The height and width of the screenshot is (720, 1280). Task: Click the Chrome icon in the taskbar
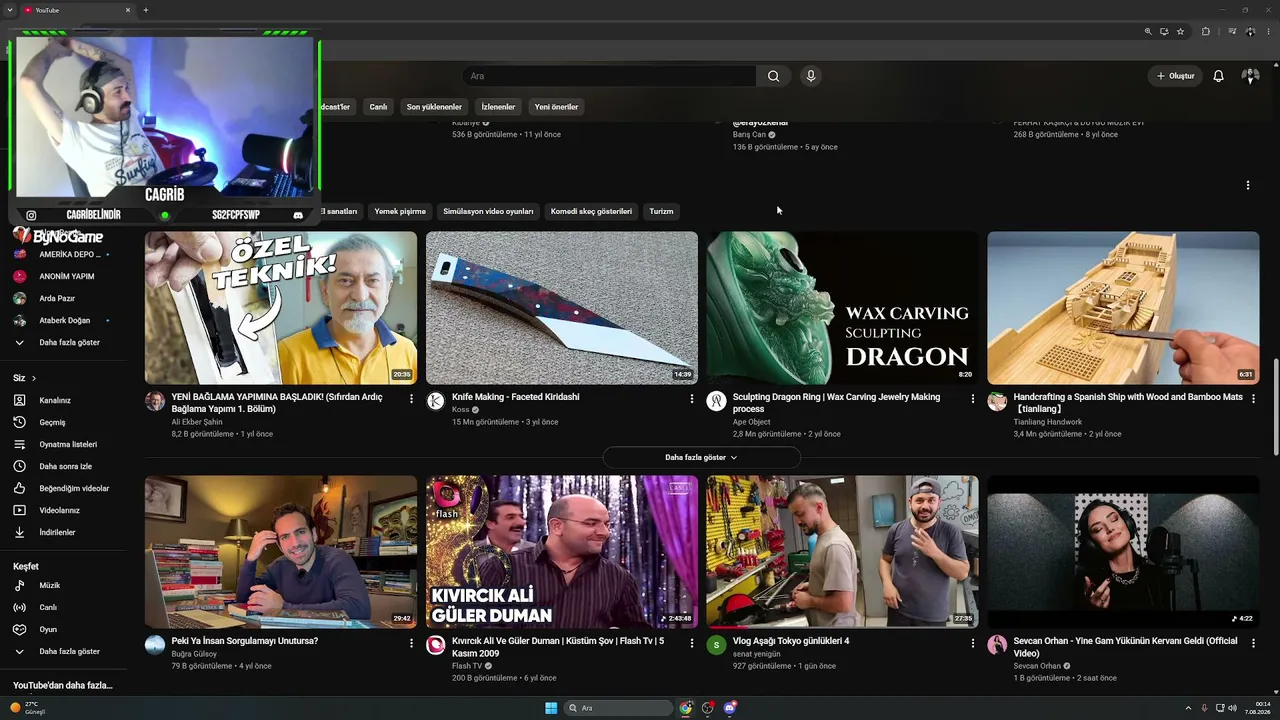pos(686,708)
